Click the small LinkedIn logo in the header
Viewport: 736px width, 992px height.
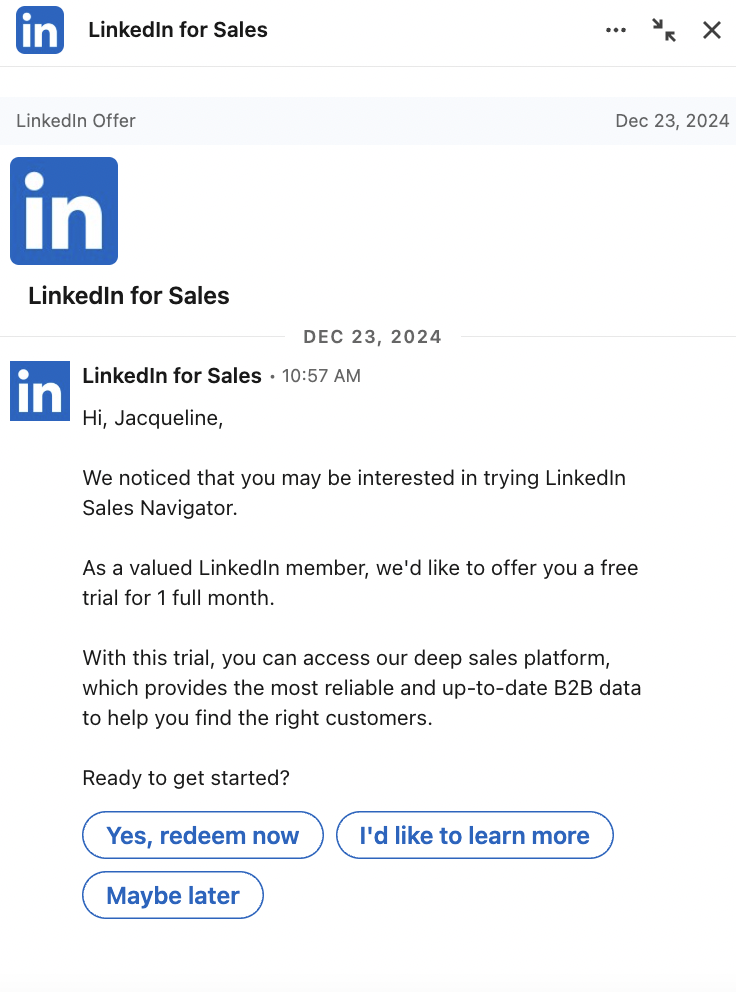40,30
